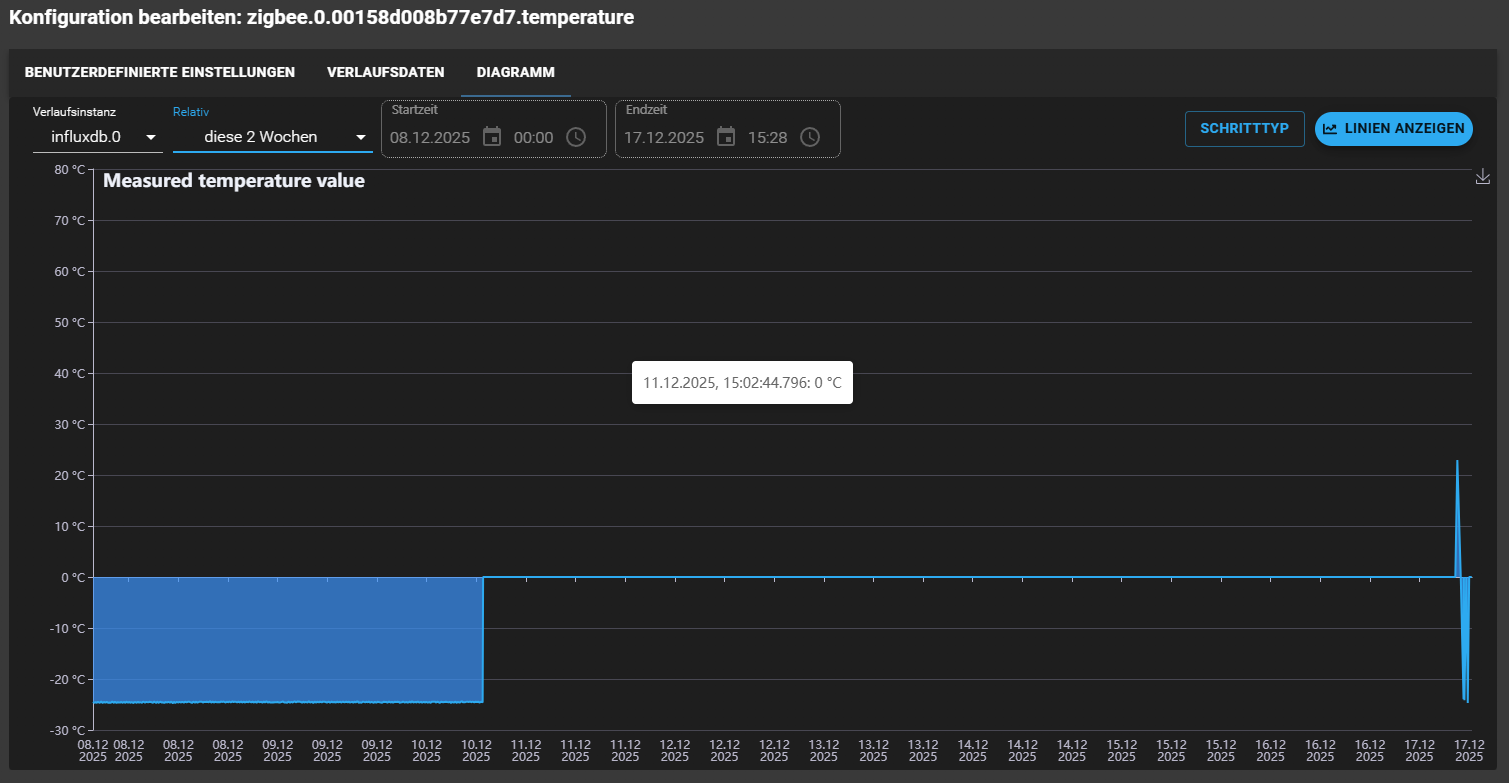Click the 20 °C axis label
The image size is (1509, 783).
click(x=70, y=475)
